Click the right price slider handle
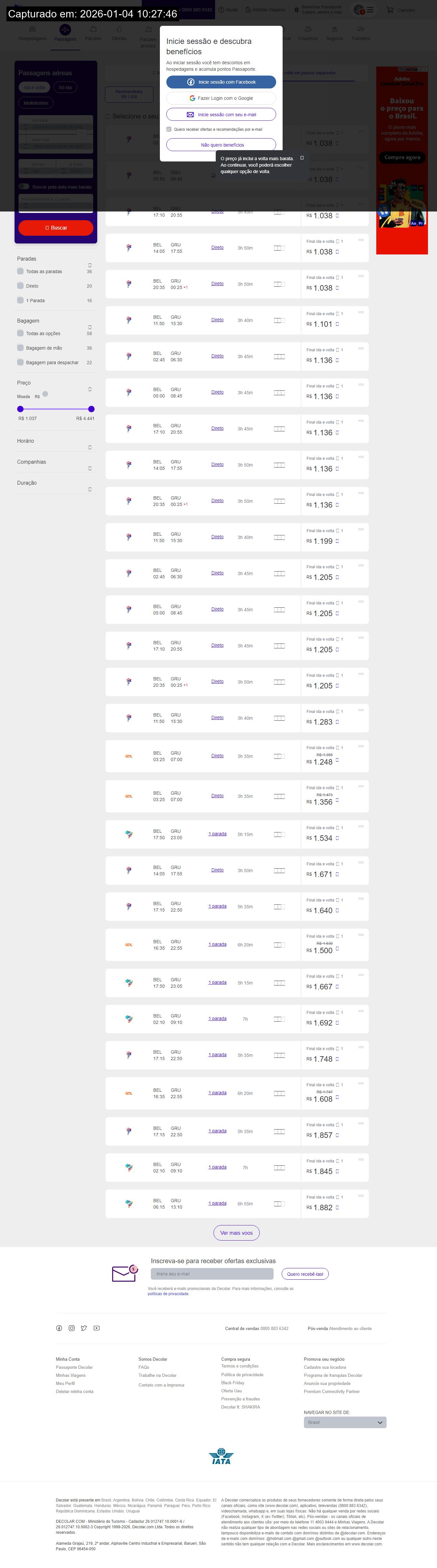 click(x=91, y=409)
